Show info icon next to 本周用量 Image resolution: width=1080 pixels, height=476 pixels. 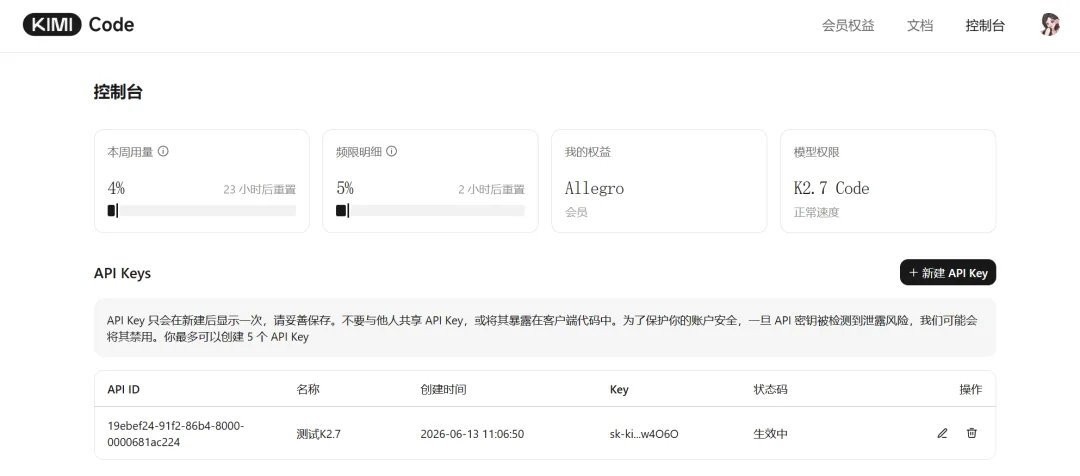click(x=163, y=152)
